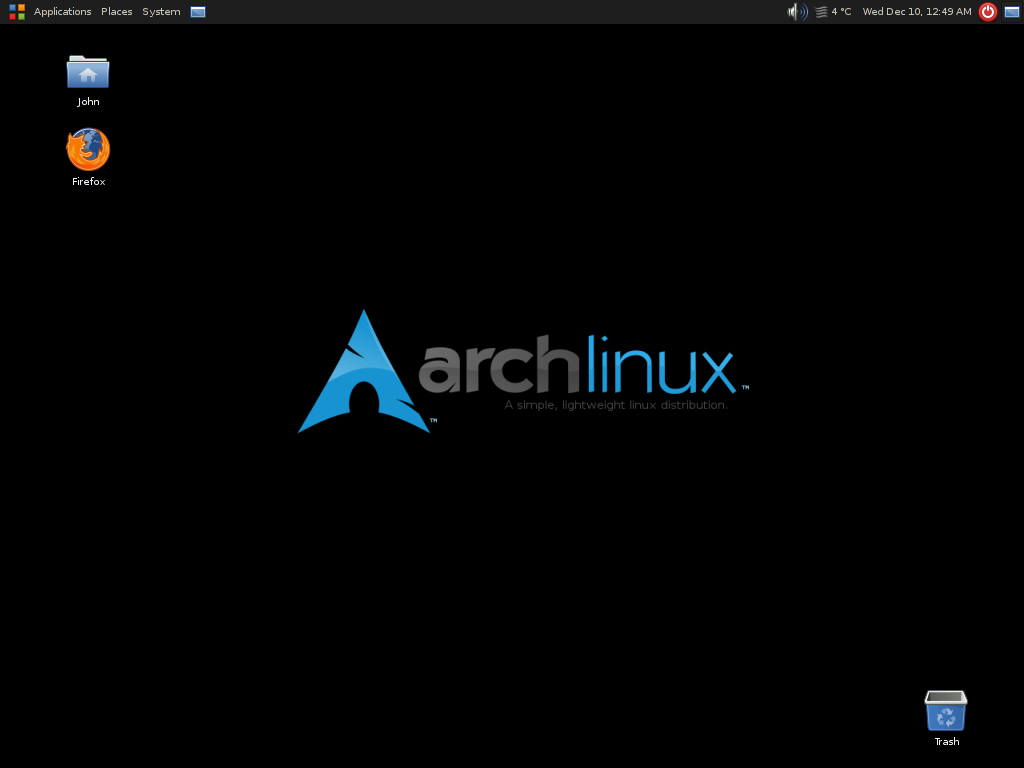This screenshot has height=768, width=1024.
Task: Open the Applications menu
Action: click(x=62, y=12)
